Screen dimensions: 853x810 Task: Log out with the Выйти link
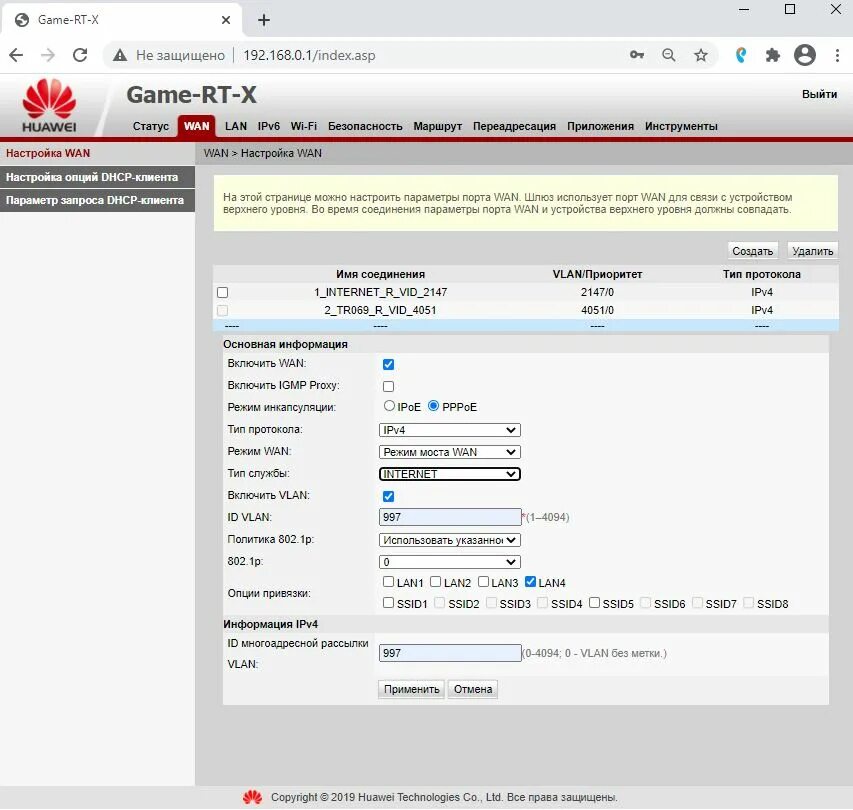point(819,94)
